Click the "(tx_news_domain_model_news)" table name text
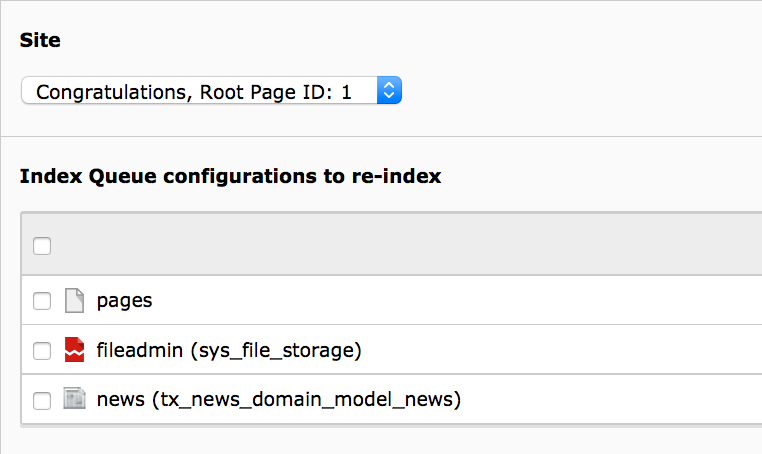Image resolution: width=762 pixels, height=454 pixels. click(305, 401)
